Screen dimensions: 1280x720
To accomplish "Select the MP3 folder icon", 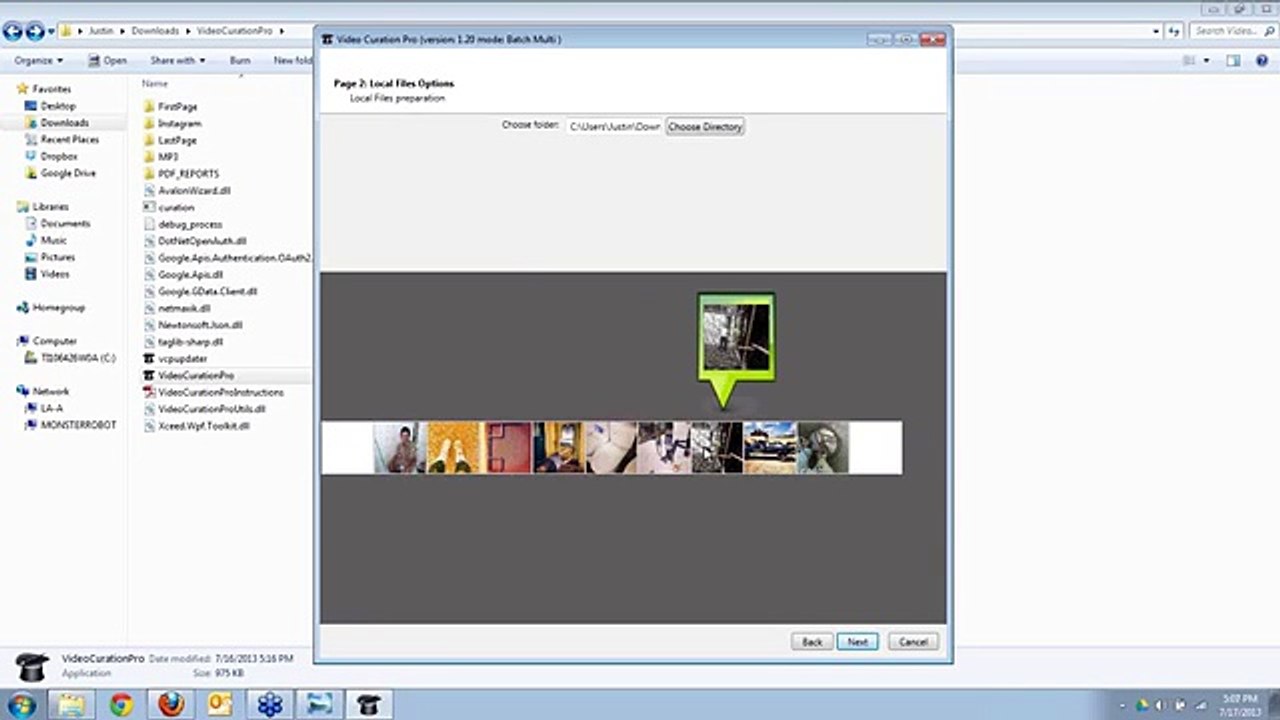I will pos(149,157).
